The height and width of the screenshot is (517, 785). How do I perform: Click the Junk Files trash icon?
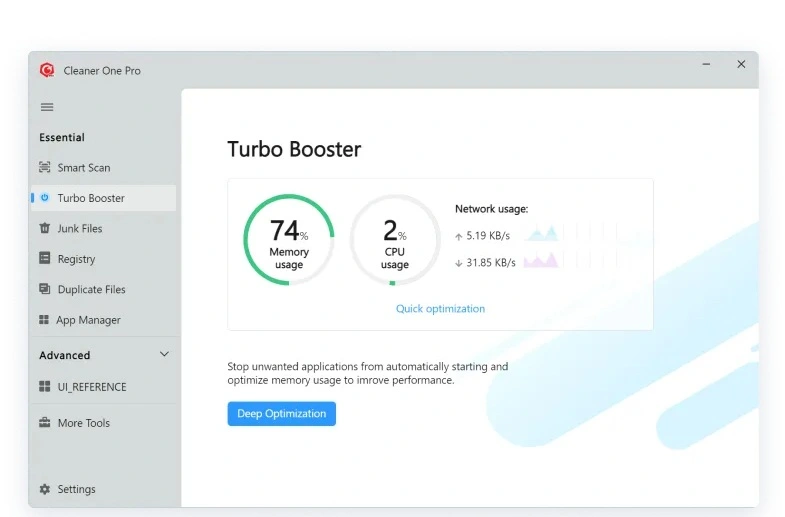(x=45, y=228)
